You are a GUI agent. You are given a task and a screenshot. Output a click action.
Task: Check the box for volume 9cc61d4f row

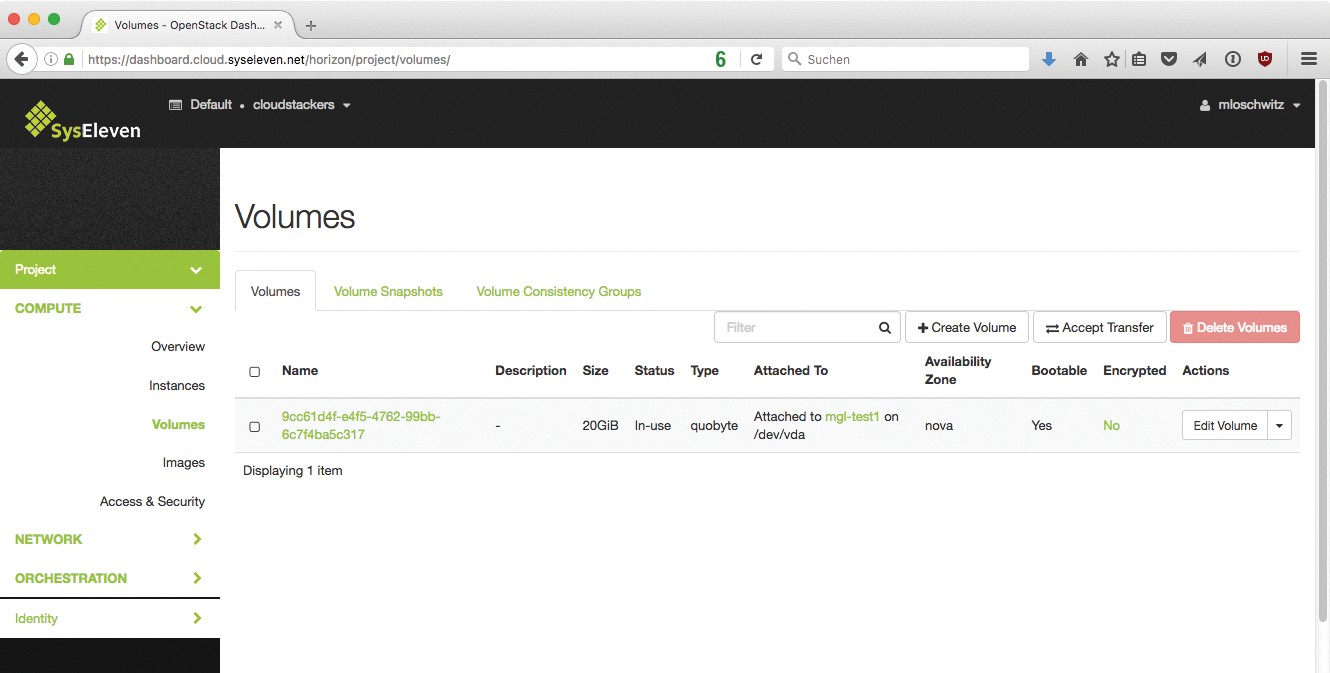click(254, 427)
